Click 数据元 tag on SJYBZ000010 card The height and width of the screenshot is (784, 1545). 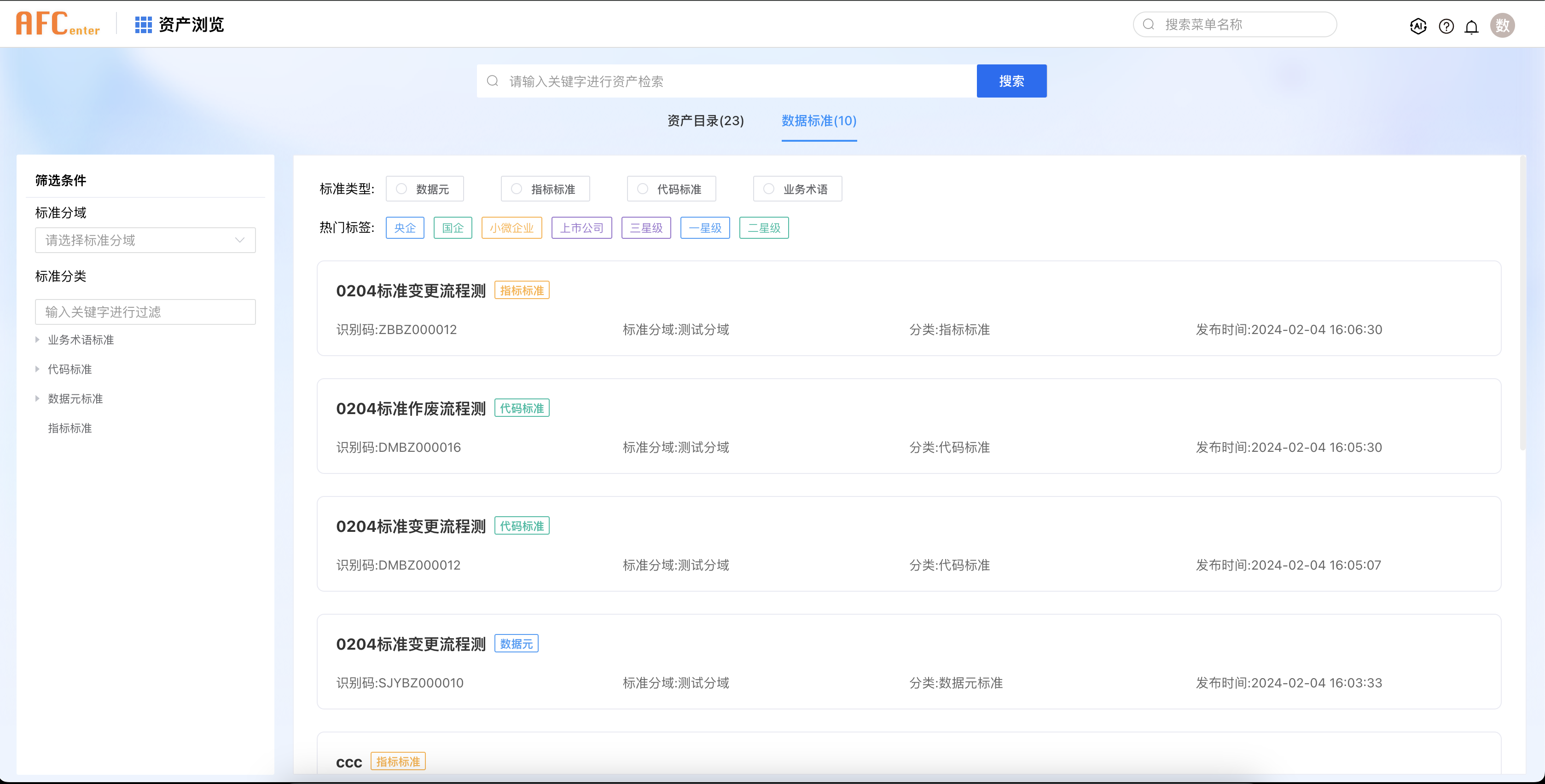pyautogui.click(x=517, y=644)
